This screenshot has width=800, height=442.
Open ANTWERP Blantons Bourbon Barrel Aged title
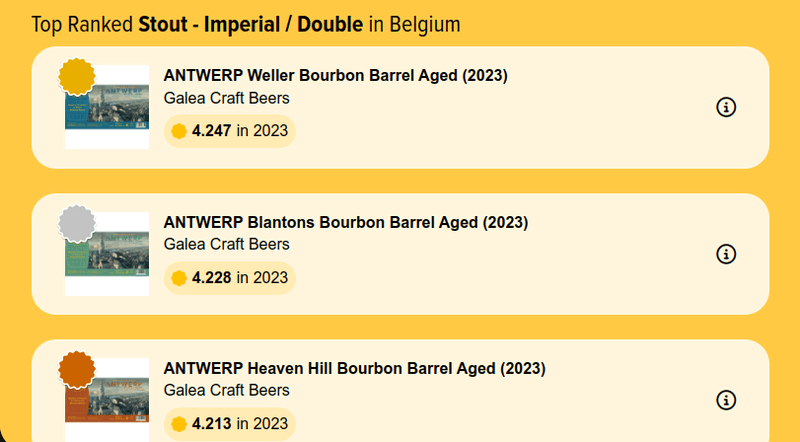tap(345, 222)
